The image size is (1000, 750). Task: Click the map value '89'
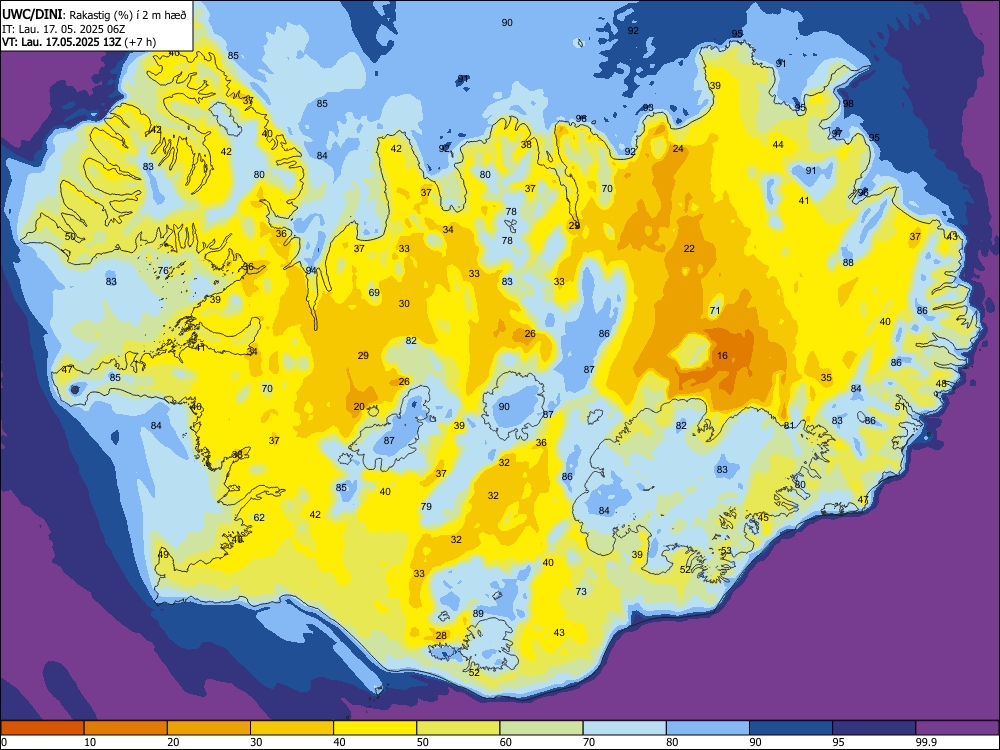point(478,614)
